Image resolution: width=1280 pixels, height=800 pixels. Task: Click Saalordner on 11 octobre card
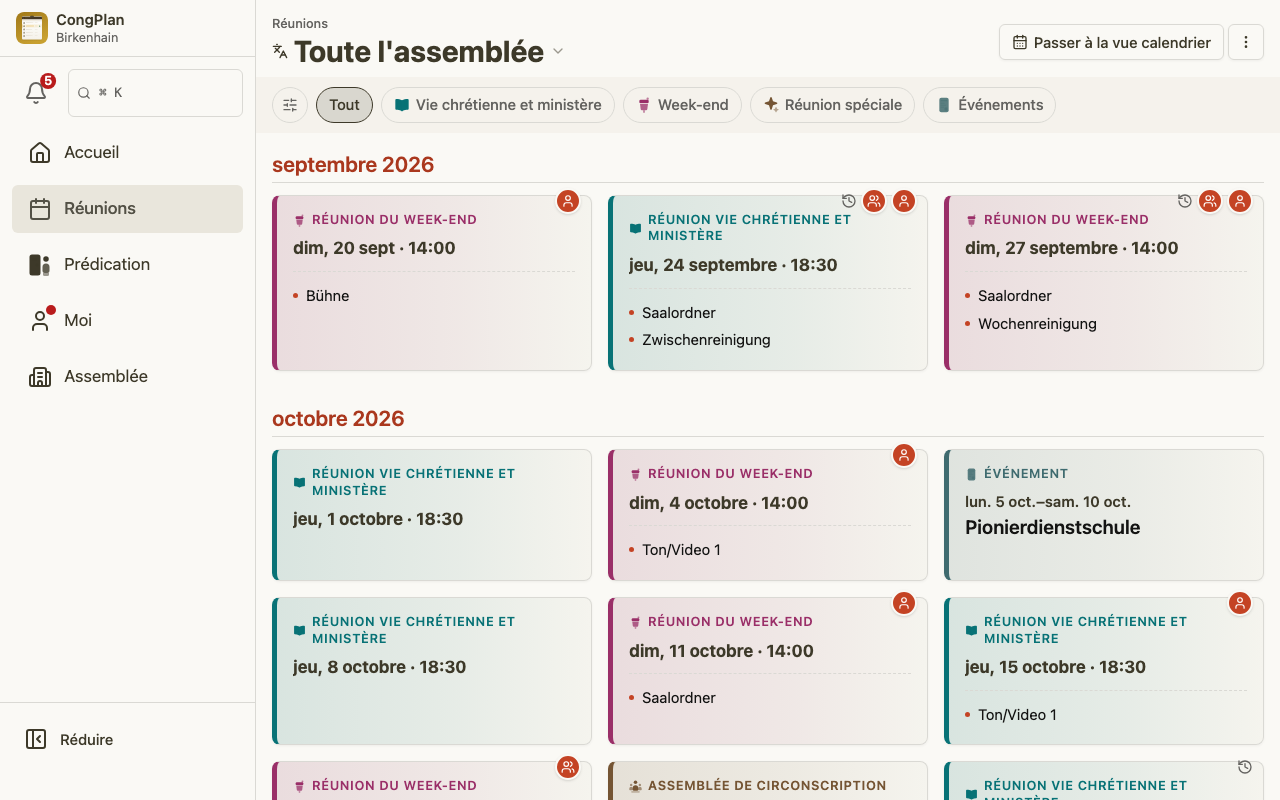click(x=679, y=698)
